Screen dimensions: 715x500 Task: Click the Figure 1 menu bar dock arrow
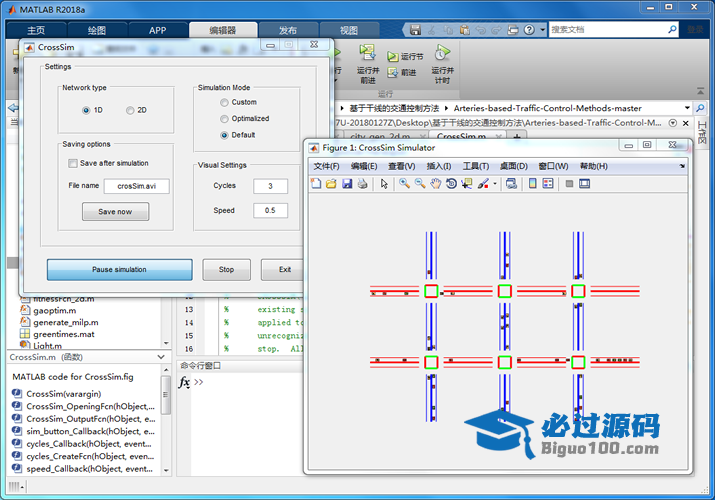[x=682, y=166]
